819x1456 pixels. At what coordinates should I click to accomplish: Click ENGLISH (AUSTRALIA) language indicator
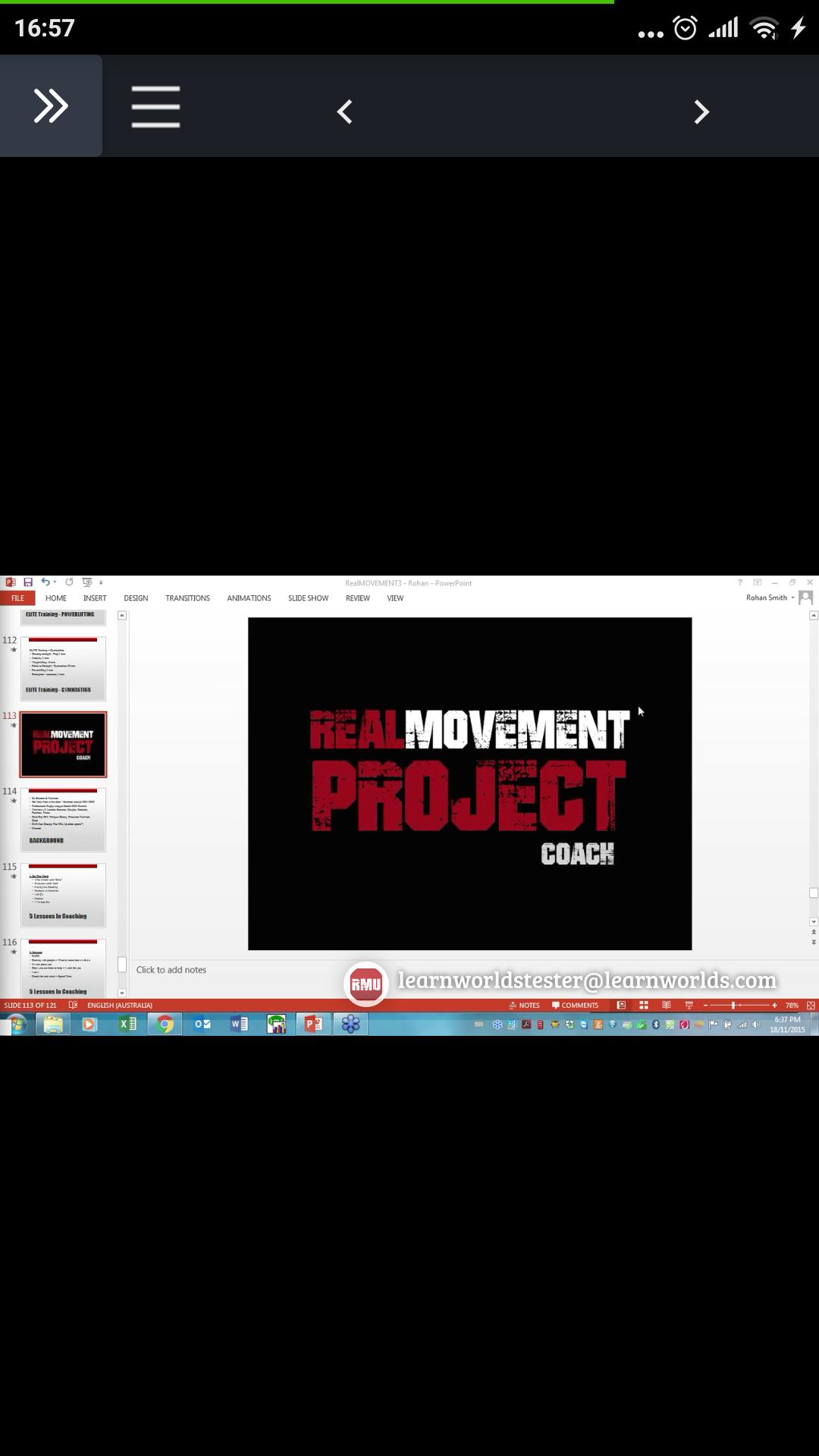(120, 1006)
